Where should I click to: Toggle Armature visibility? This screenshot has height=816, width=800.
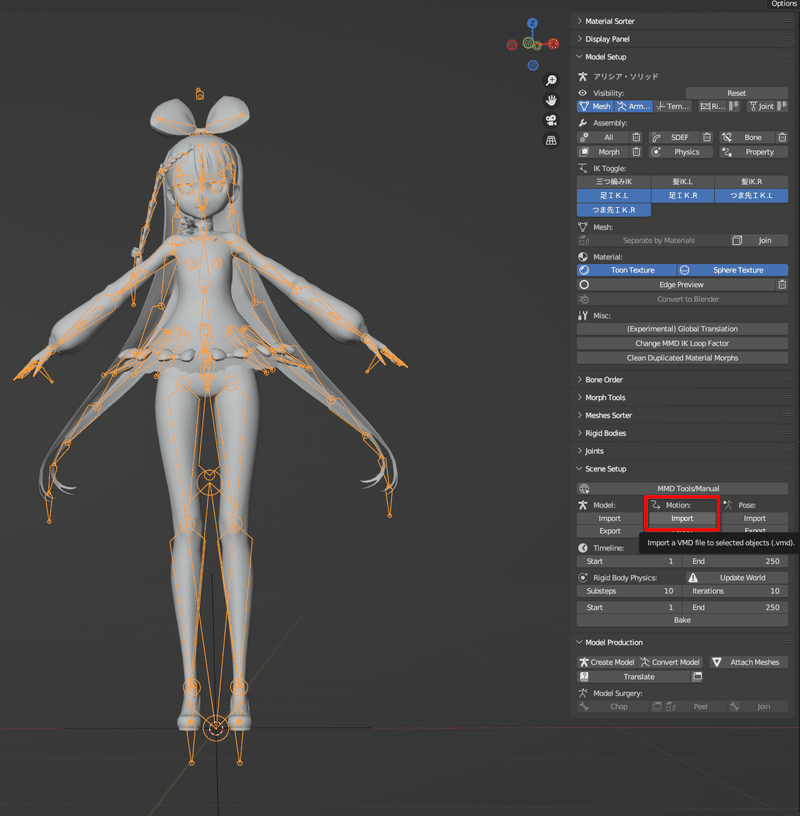click(634, 106)
